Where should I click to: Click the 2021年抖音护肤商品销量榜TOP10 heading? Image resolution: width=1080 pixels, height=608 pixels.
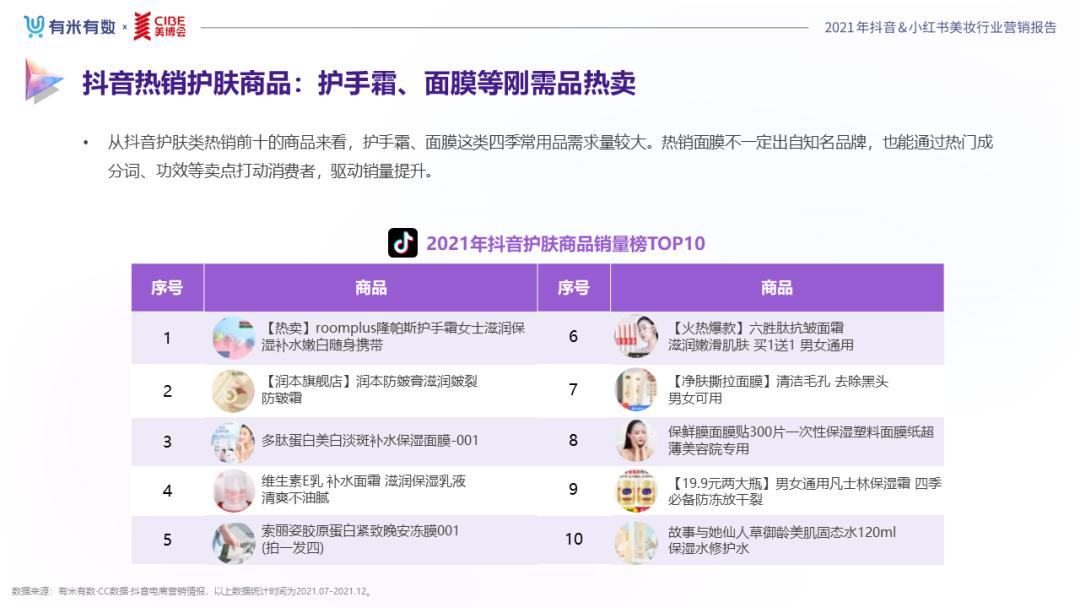[x=565, y=244]
